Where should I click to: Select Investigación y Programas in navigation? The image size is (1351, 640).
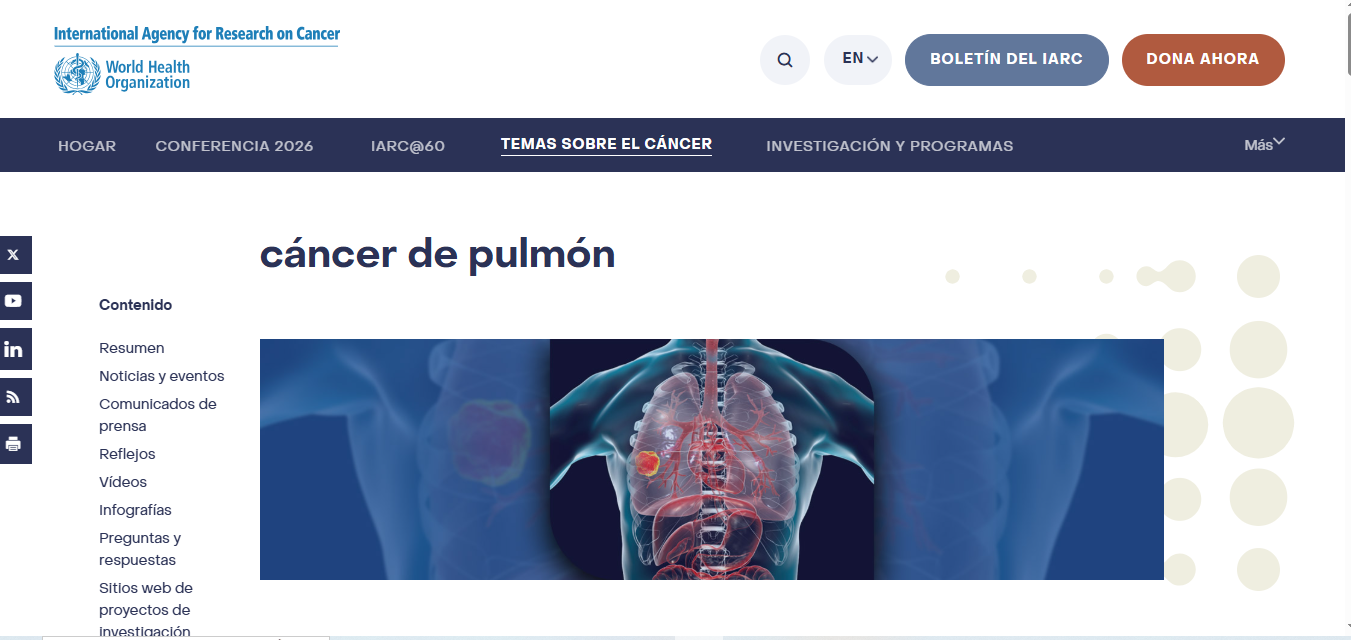[890, 146]
